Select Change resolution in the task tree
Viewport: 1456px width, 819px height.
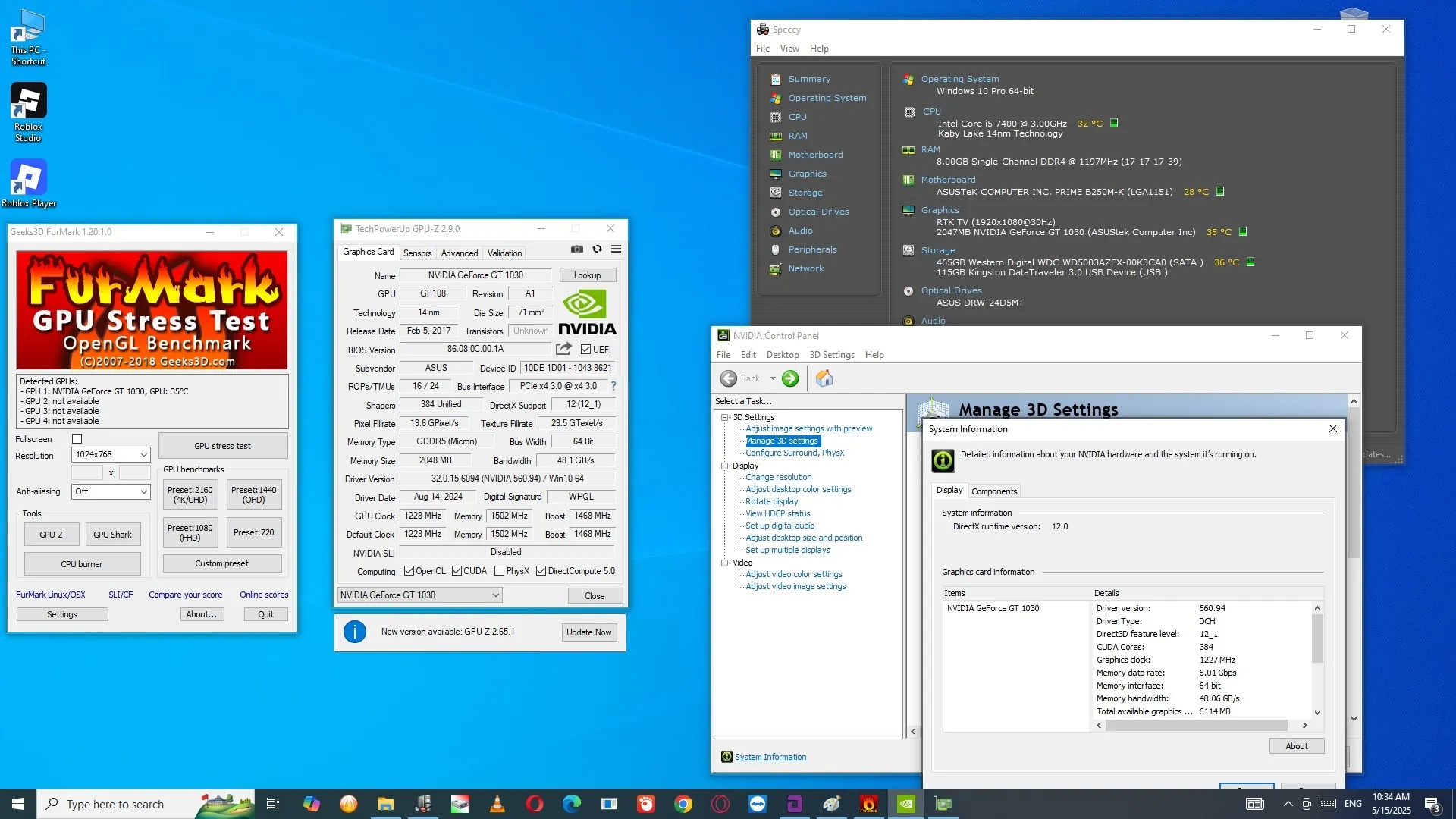(x=778, y=477)
